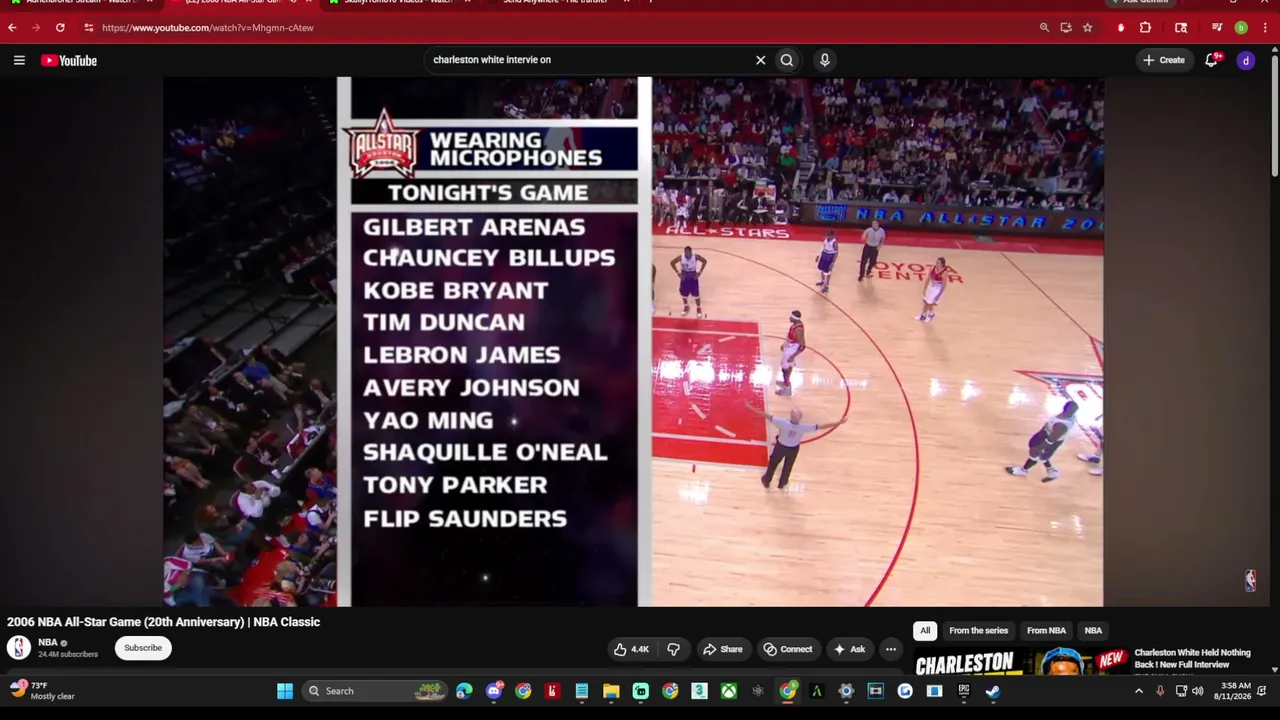Open the browser extensions puzzle icon

pos(1146,28)
